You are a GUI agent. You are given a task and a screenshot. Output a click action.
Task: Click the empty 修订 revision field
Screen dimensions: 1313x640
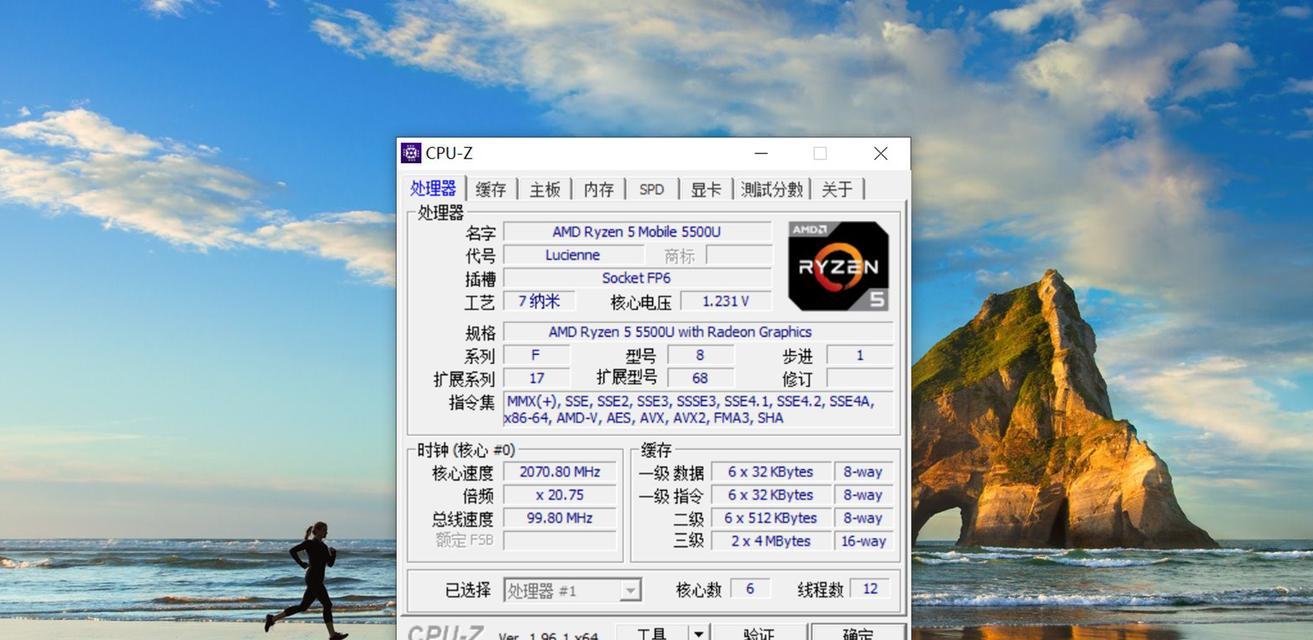point(860,378)
